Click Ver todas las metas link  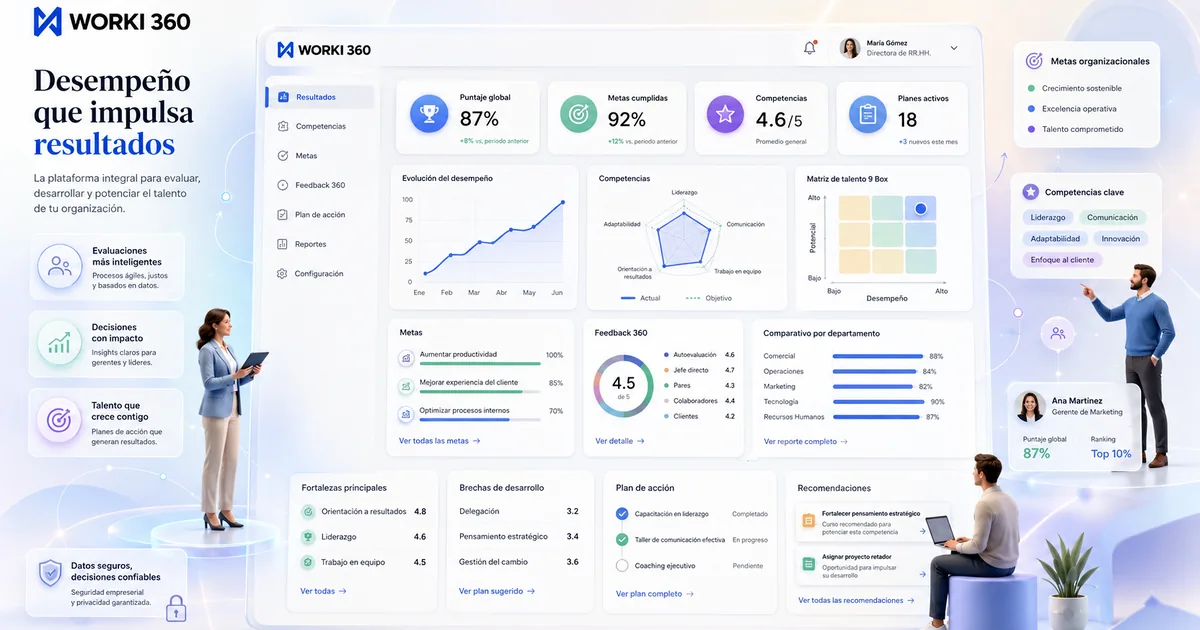(x=439, y=440)
